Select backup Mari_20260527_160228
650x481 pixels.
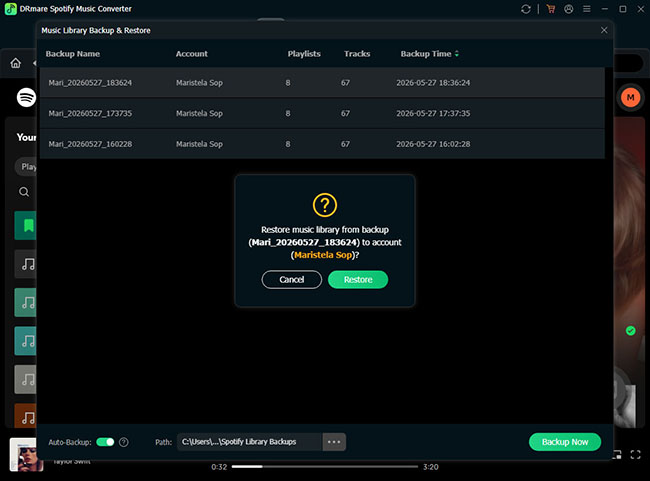tap(322, 144)
